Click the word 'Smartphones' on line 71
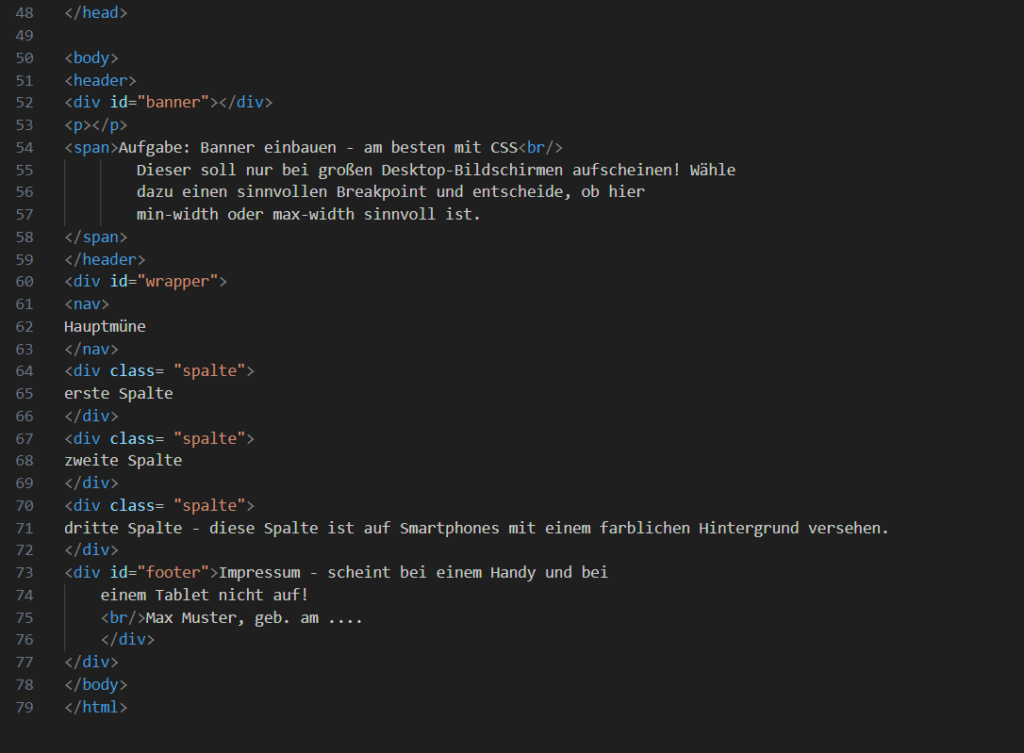Screen dimensions: 1024x753 tap(448, 528)
